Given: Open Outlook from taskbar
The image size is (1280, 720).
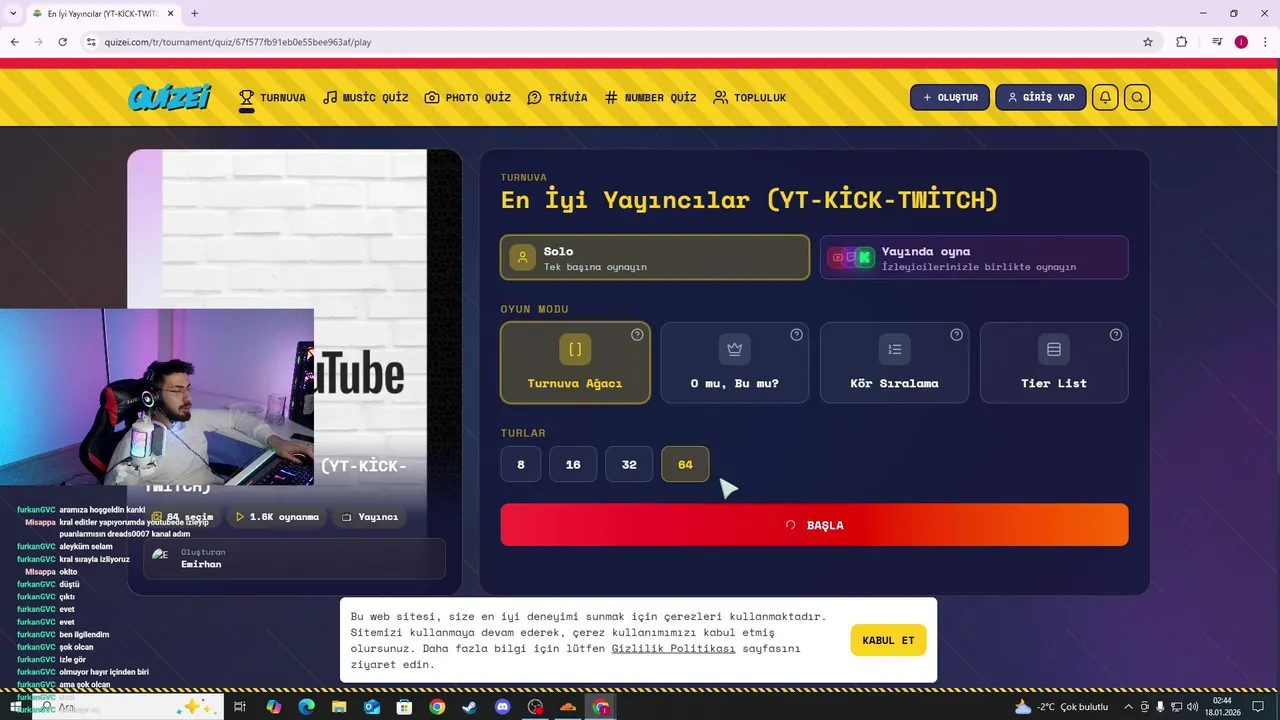Looking at the screenshot, I should tap(372, 707).
